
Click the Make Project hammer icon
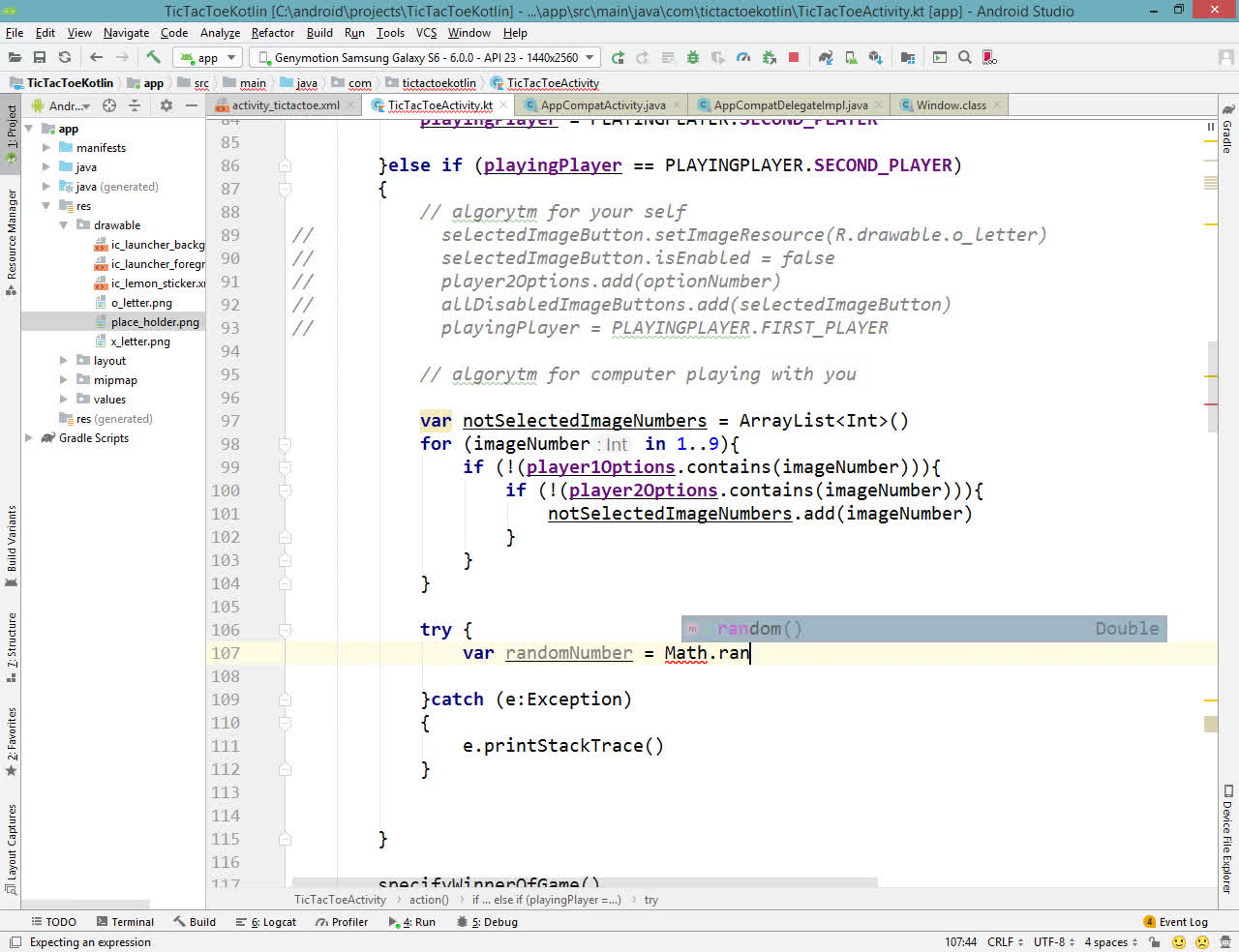pos(153,58)
